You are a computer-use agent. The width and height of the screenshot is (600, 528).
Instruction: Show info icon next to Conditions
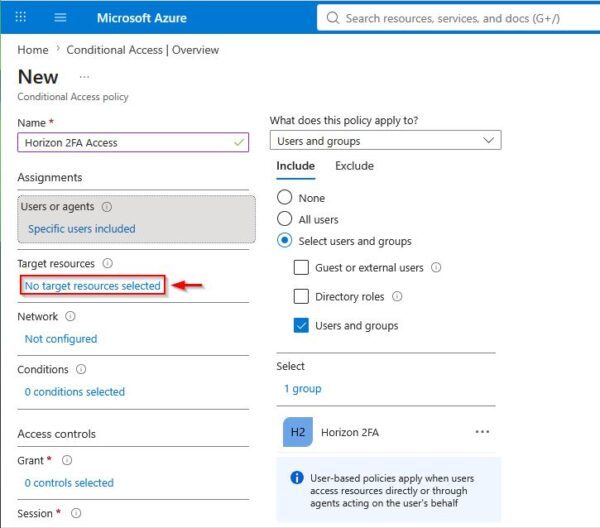pos(81,369)
